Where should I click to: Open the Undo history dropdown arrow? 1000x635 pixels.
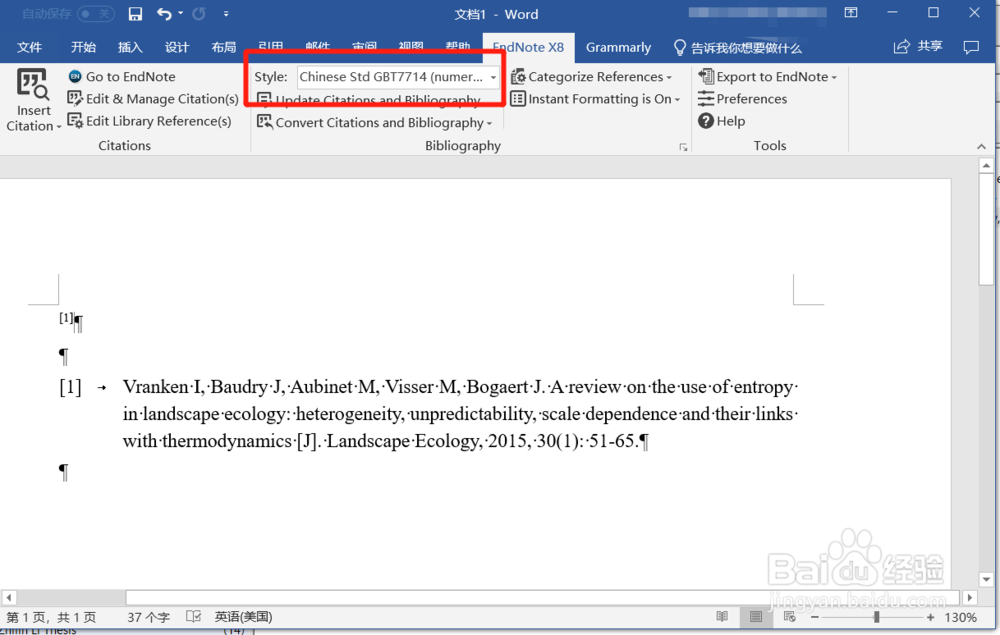pyautogui.click(x=180, y=13)
